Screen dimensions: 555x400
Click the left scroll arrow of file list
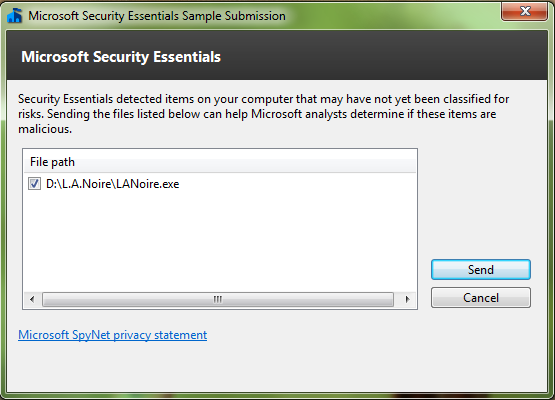pyautogui.click(x=32, y=299)
